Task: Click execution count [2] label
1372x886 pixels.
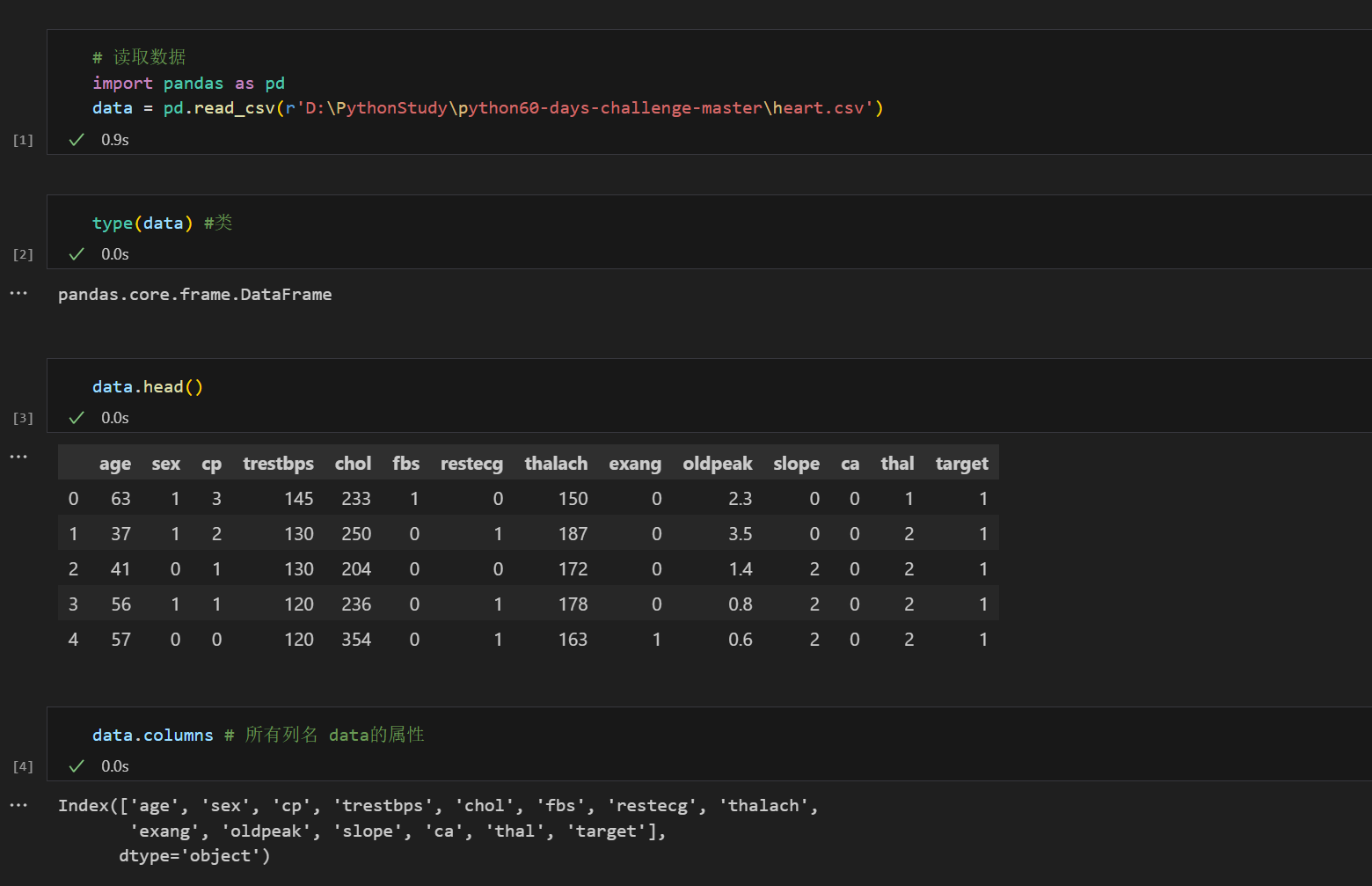Action: tap(23, 254)
